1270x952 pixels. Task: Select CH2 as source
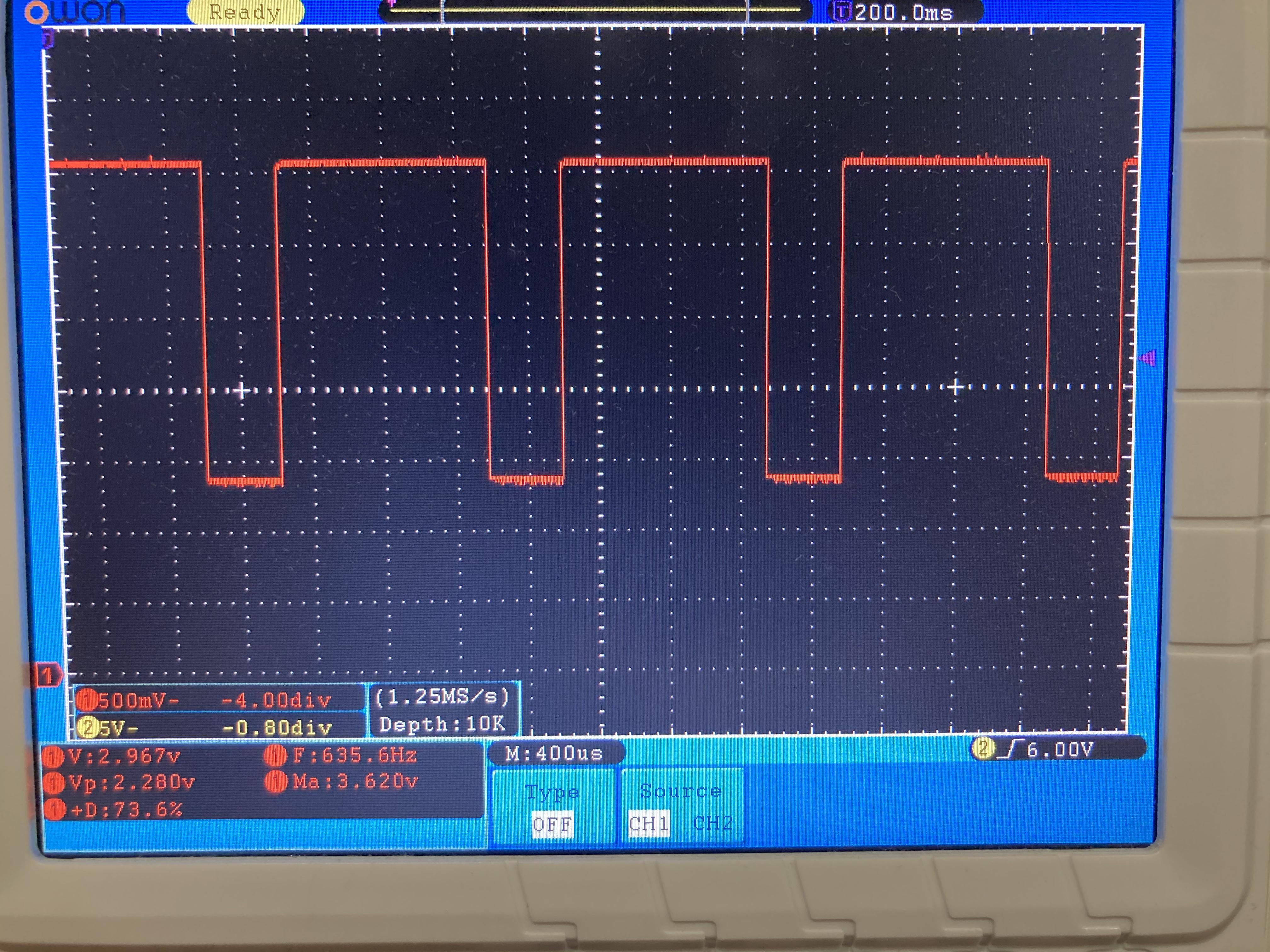coord(712,824)
